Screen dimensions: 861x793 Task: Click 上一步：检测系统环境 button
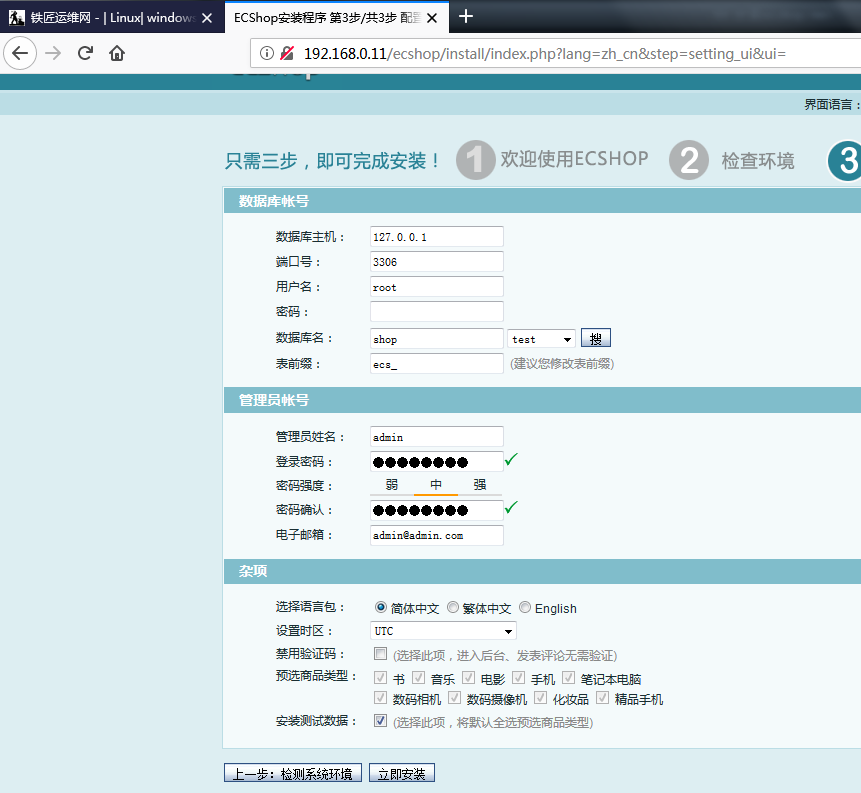293,773
